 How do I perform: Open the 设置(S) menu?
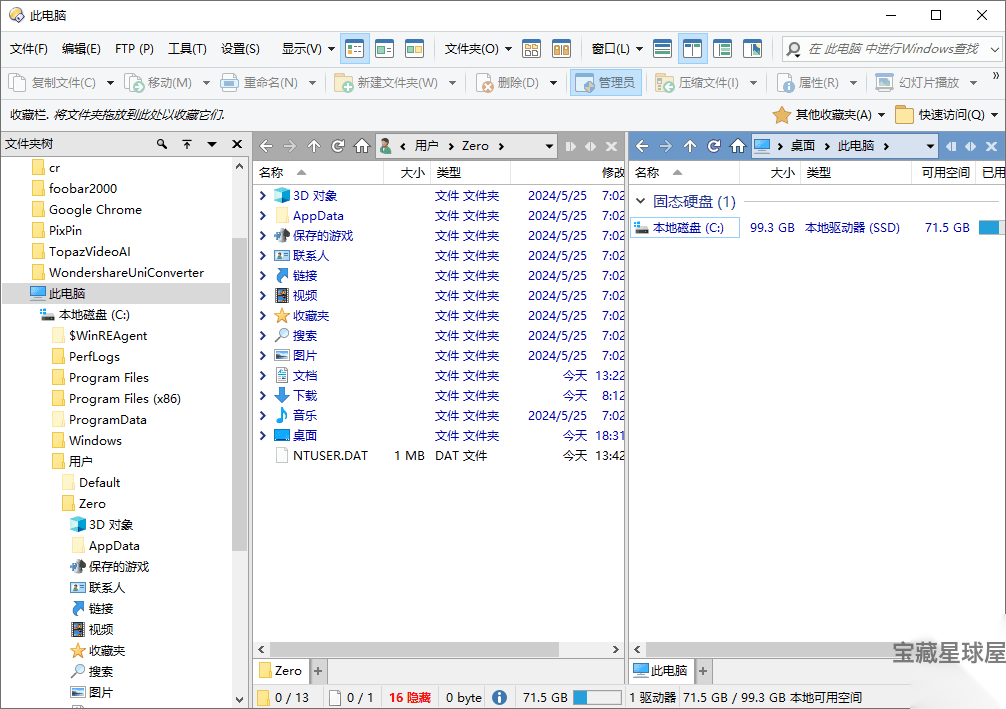(x=241, y=49)
